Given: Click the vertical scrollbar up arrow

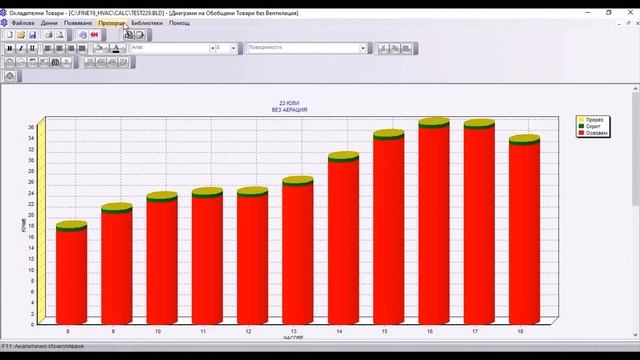Looking at the screenshot, I should coord(636,88).
